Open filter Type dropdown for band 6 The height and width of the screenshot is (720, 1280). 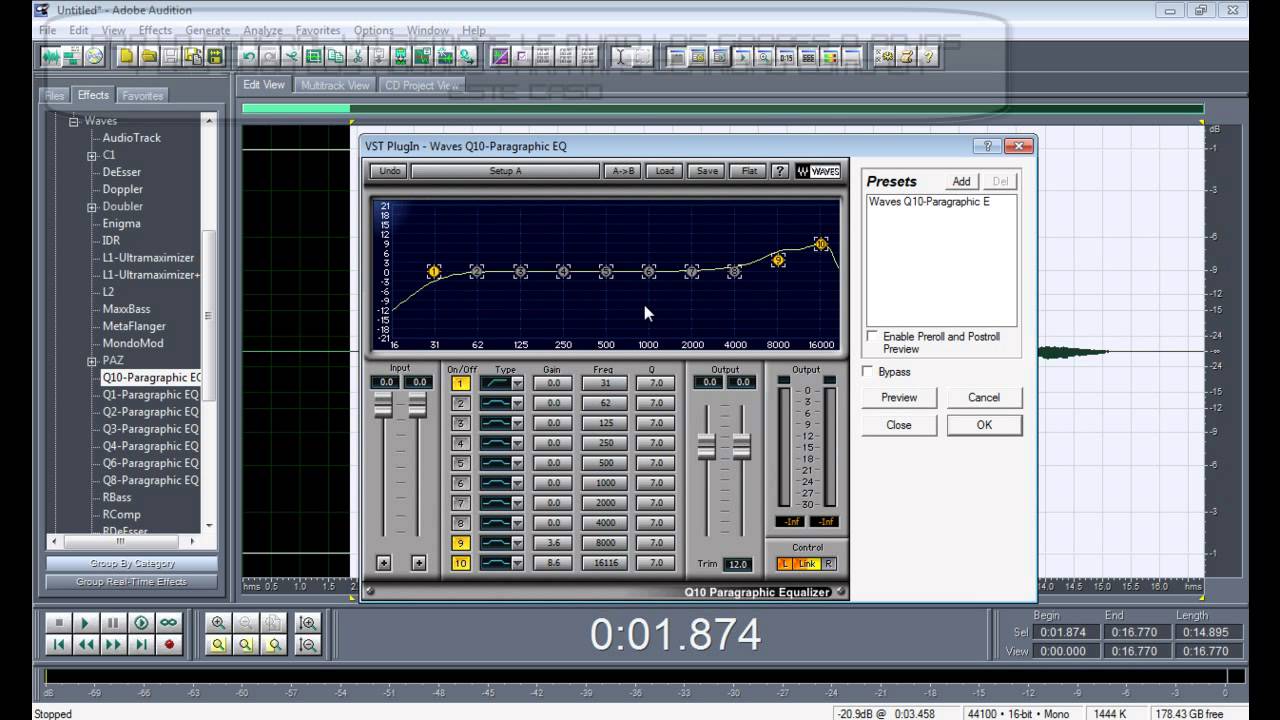coord(517,483)
